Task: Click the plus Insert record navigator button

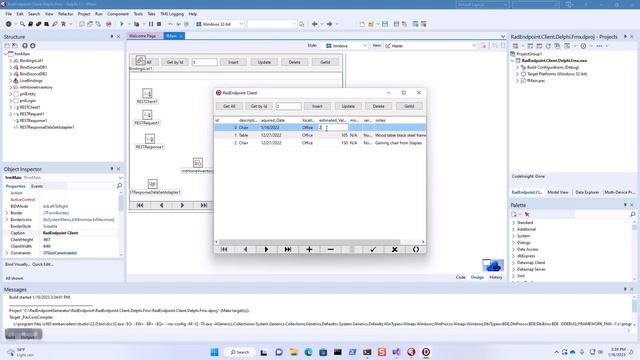Action: pos(309,249)
